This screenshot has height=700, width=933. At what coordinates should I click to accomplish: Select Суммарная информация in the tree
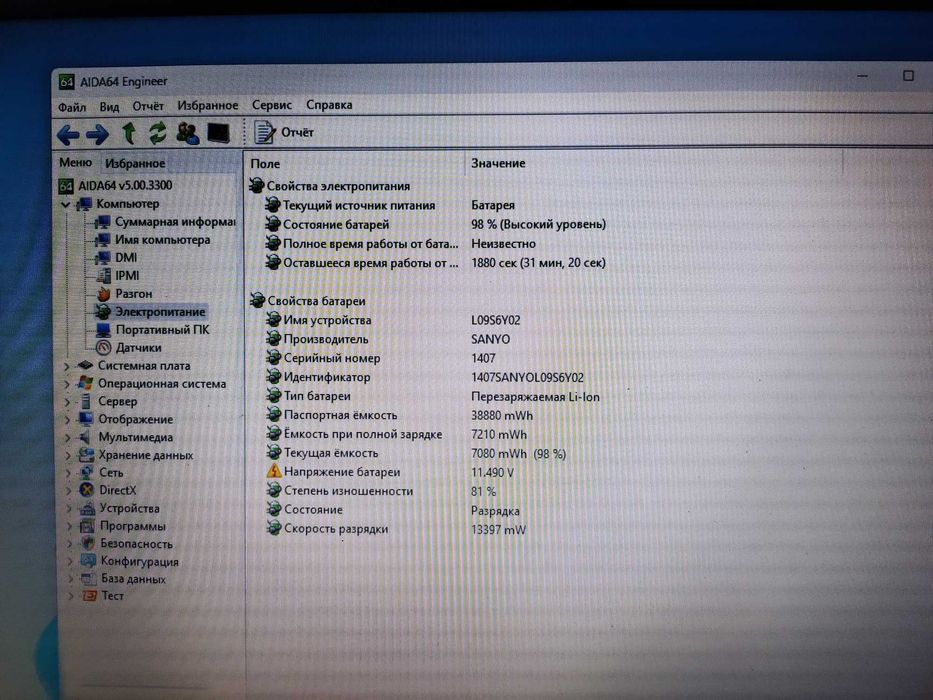coord(166,222)
